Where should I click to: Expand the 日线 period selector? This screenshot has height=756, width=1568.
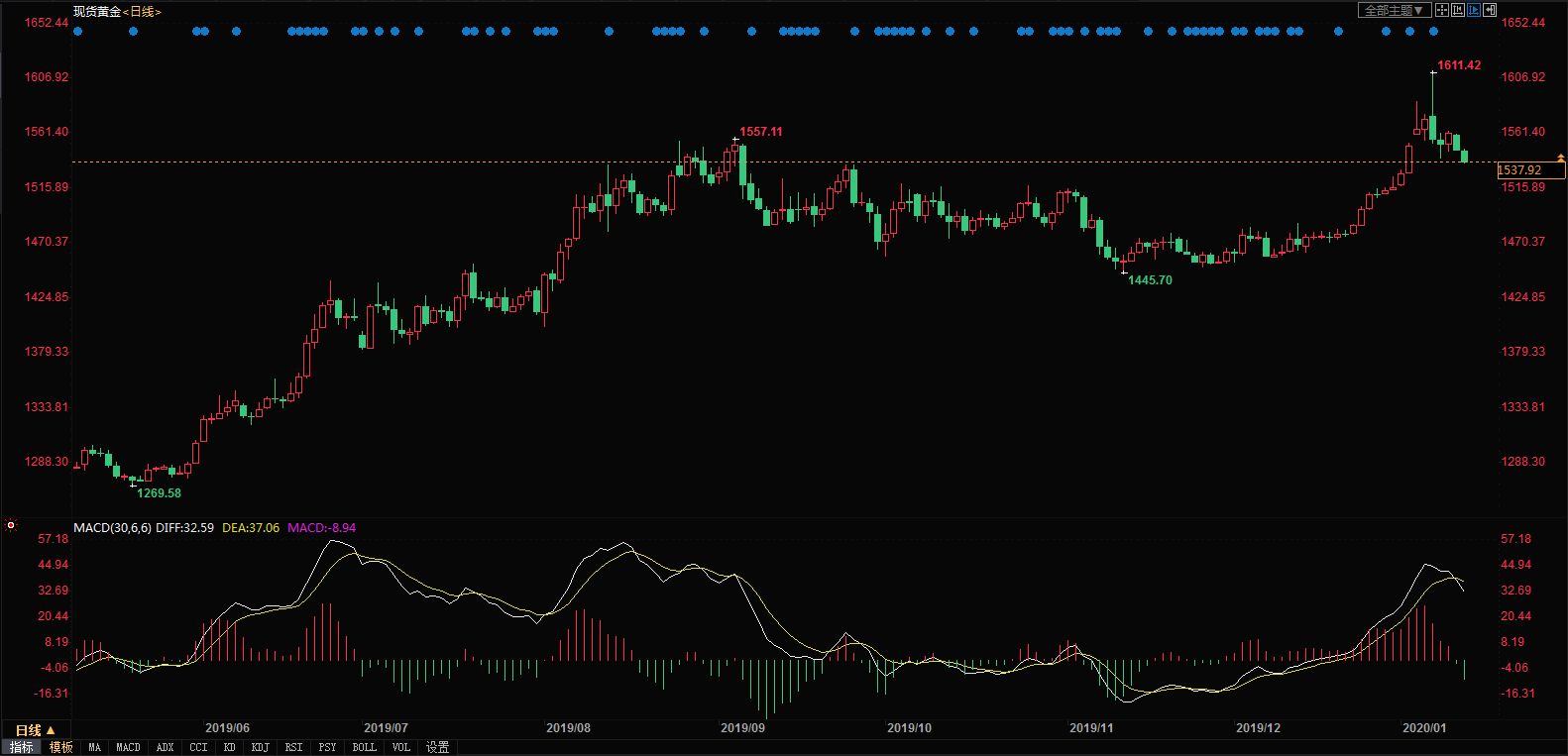click(x=35, y=730)
